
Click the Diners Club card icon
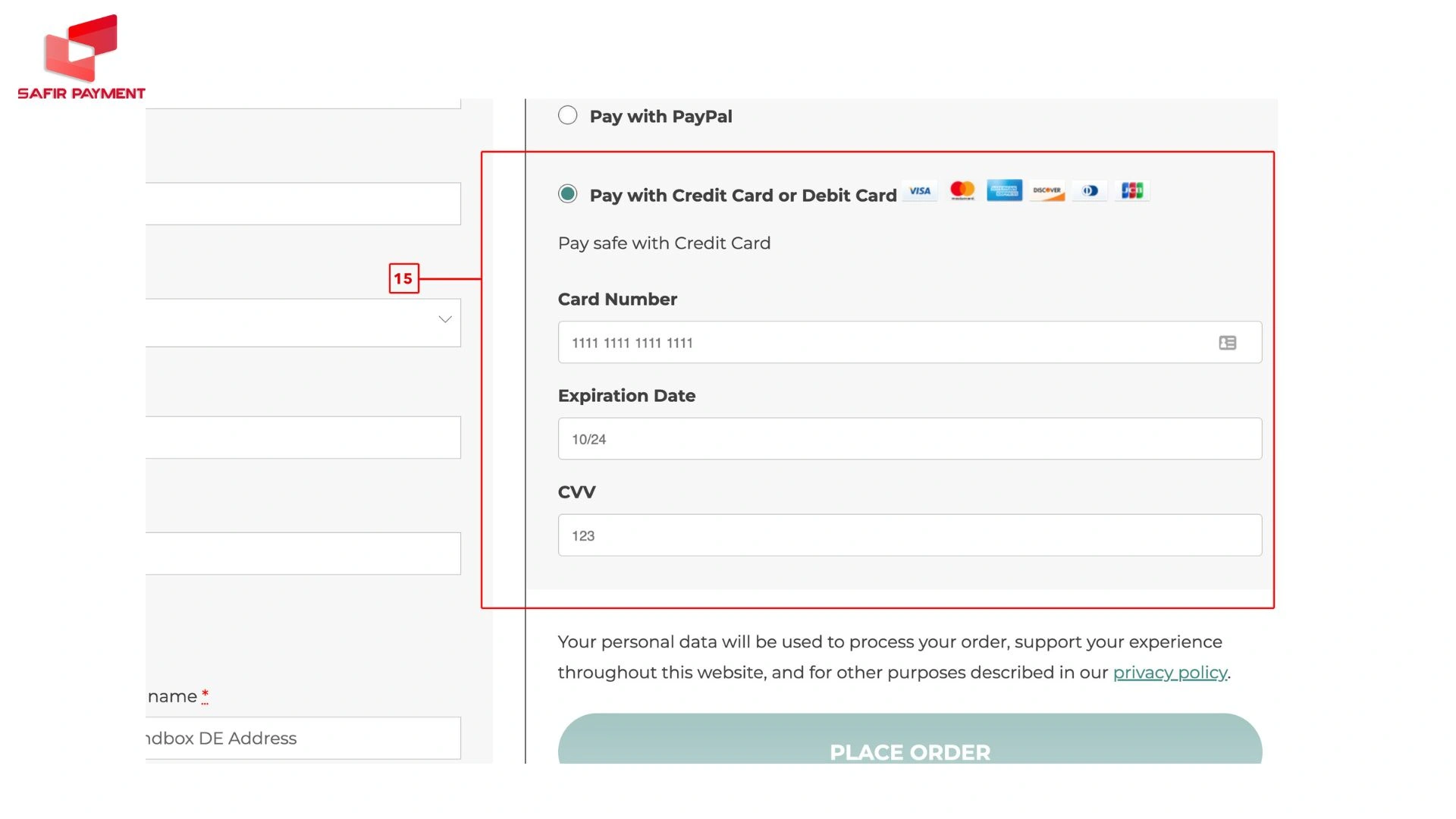[1090, 191]
